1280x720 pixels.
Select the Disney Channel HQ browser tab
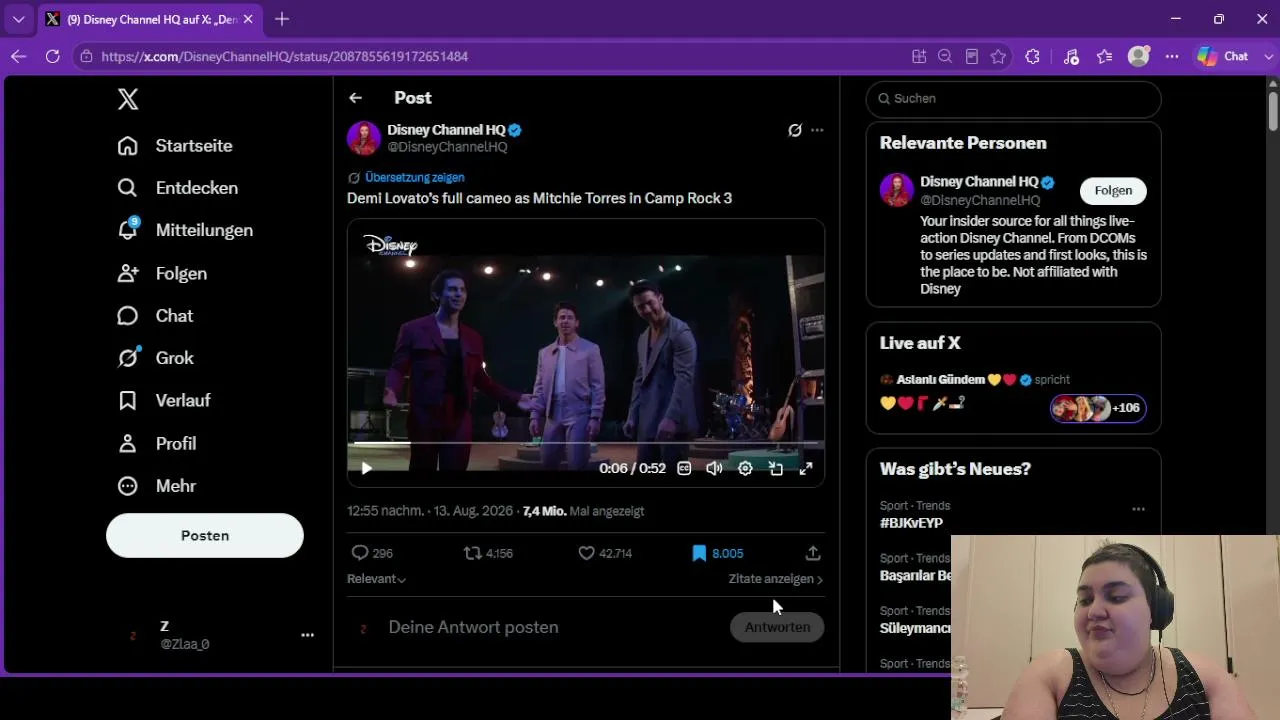[151, 19]
